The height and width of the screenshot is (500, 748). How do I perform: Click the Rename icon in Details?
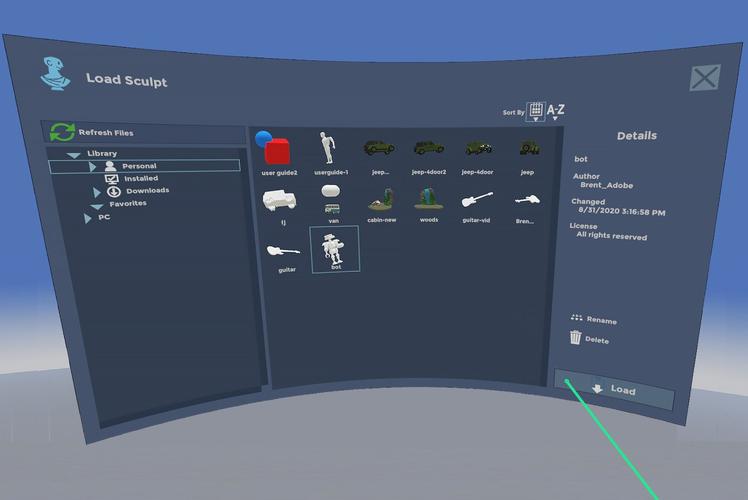[x=576, y=318]
